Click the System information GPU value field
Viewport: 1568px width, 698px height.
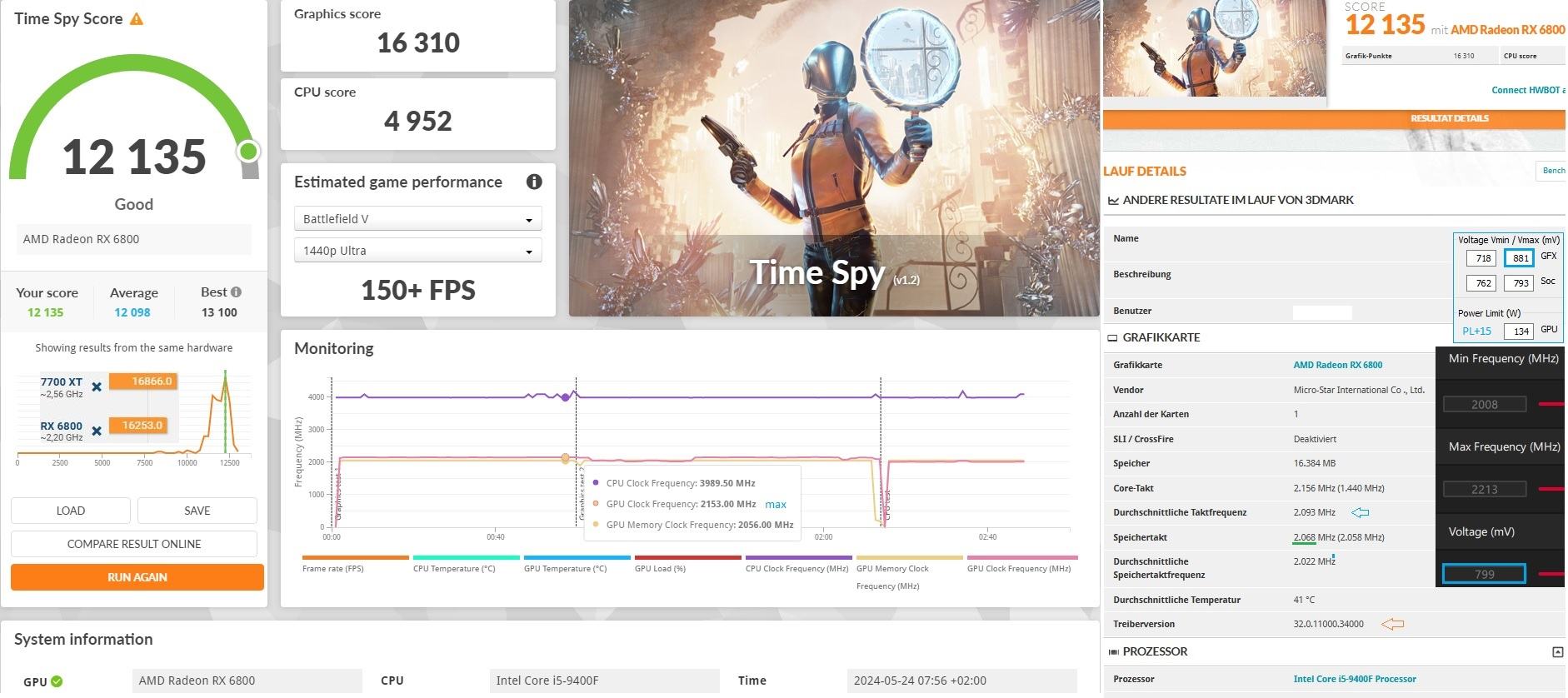247,681
